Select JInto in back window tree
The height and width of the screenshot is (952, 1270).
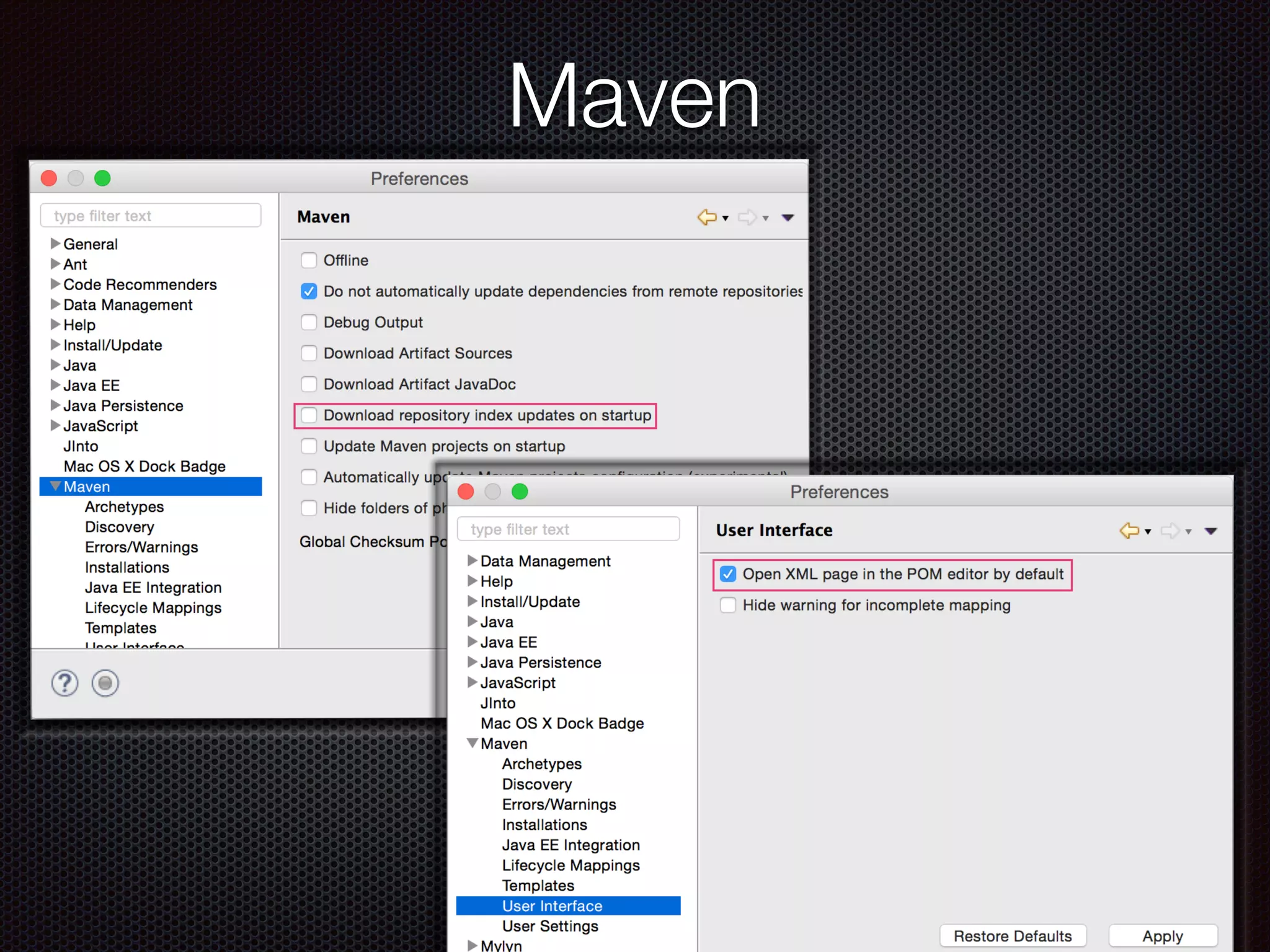pos(81,446)
